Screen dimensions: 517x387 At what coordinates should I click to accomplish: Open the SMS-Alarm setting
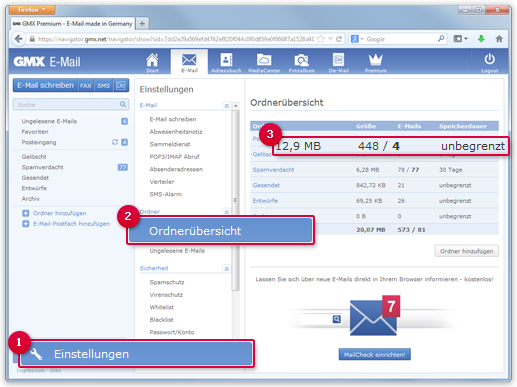(166, 194)
